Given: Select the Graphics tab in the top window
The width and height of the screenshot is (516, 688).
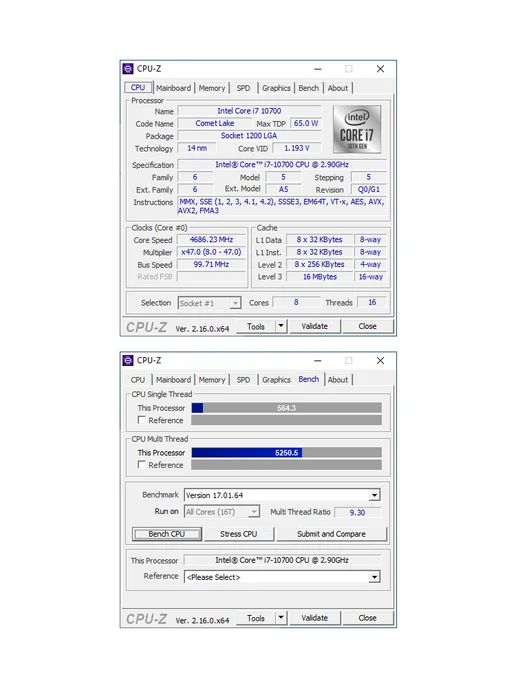Looking at the screenshot, I should pyautogui.click(x=276, y=88).
